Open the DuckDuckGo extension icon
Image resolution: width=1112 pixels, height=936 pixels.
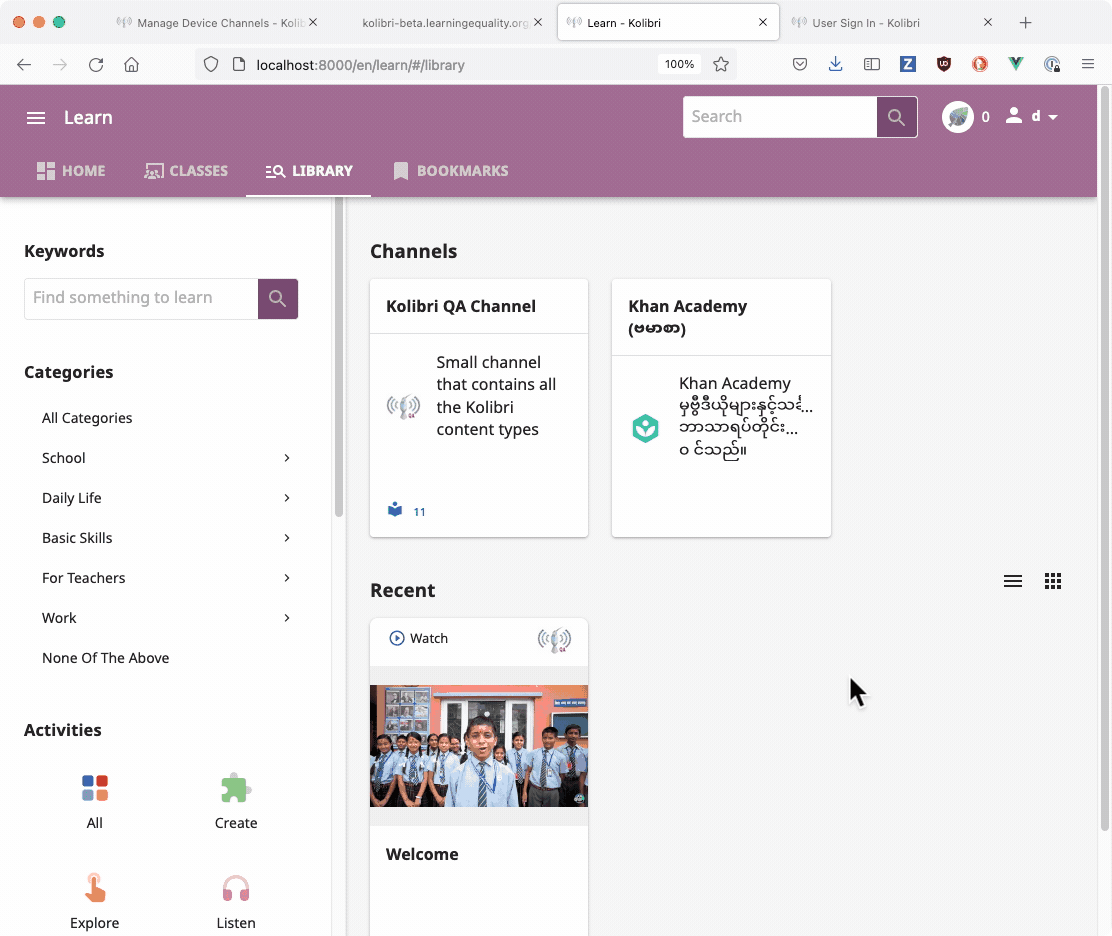[980, 65]
